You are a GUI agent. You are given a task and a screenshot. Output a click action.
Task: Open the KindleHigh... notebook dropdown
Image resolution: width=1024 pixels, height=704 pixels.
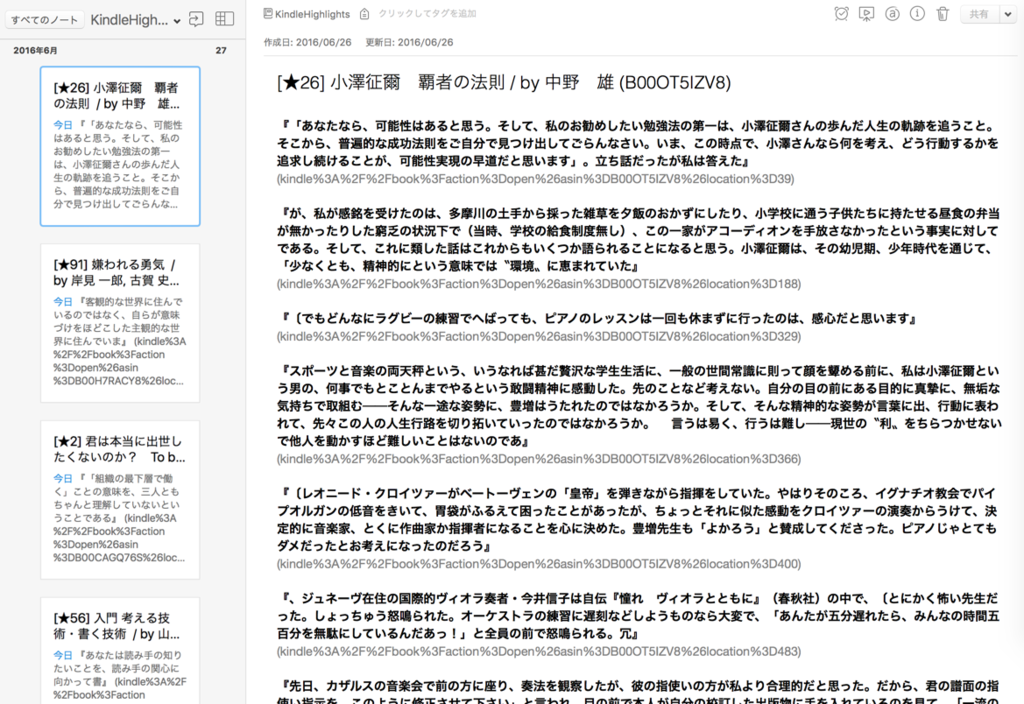pyautogui.click(x=135, y=20)
